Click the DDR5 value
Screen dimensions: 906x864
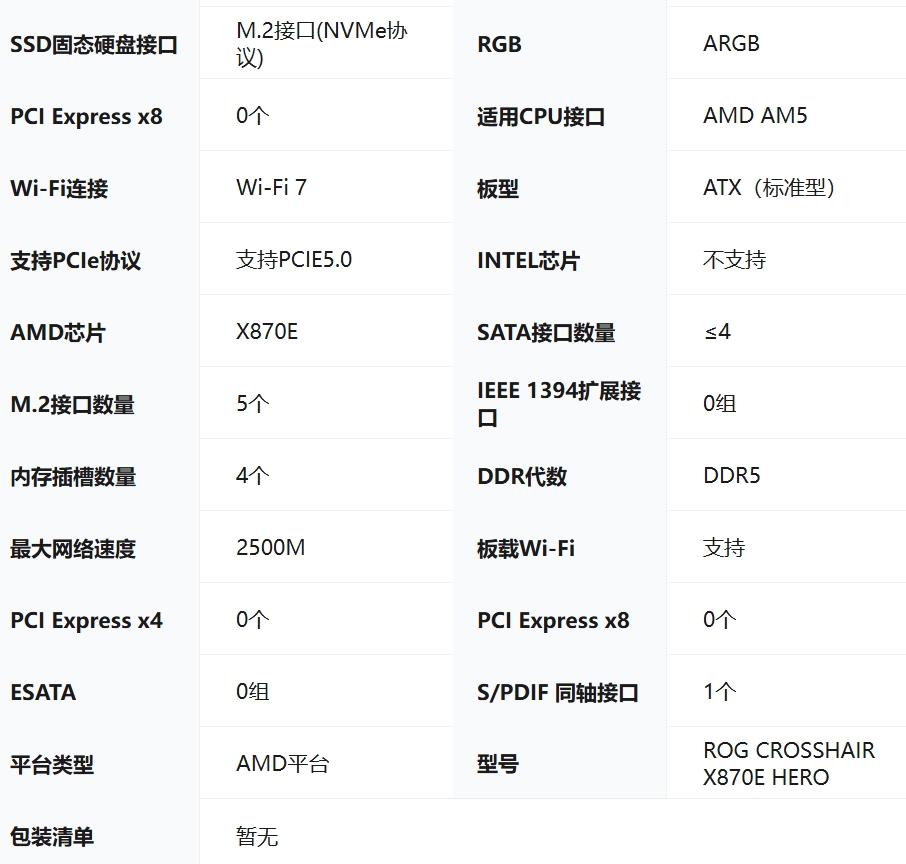pyautogui.click(x=732, y=476)
